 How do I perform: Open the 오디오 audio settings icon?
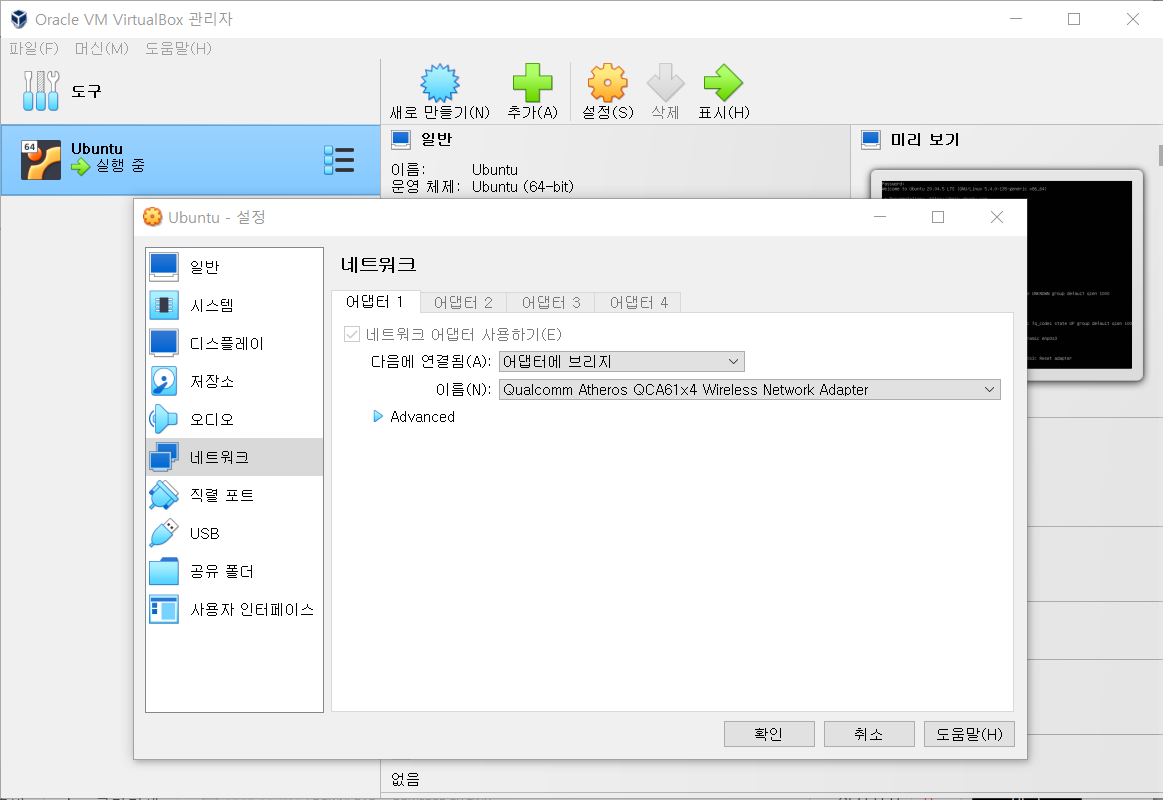click(163, 418)
